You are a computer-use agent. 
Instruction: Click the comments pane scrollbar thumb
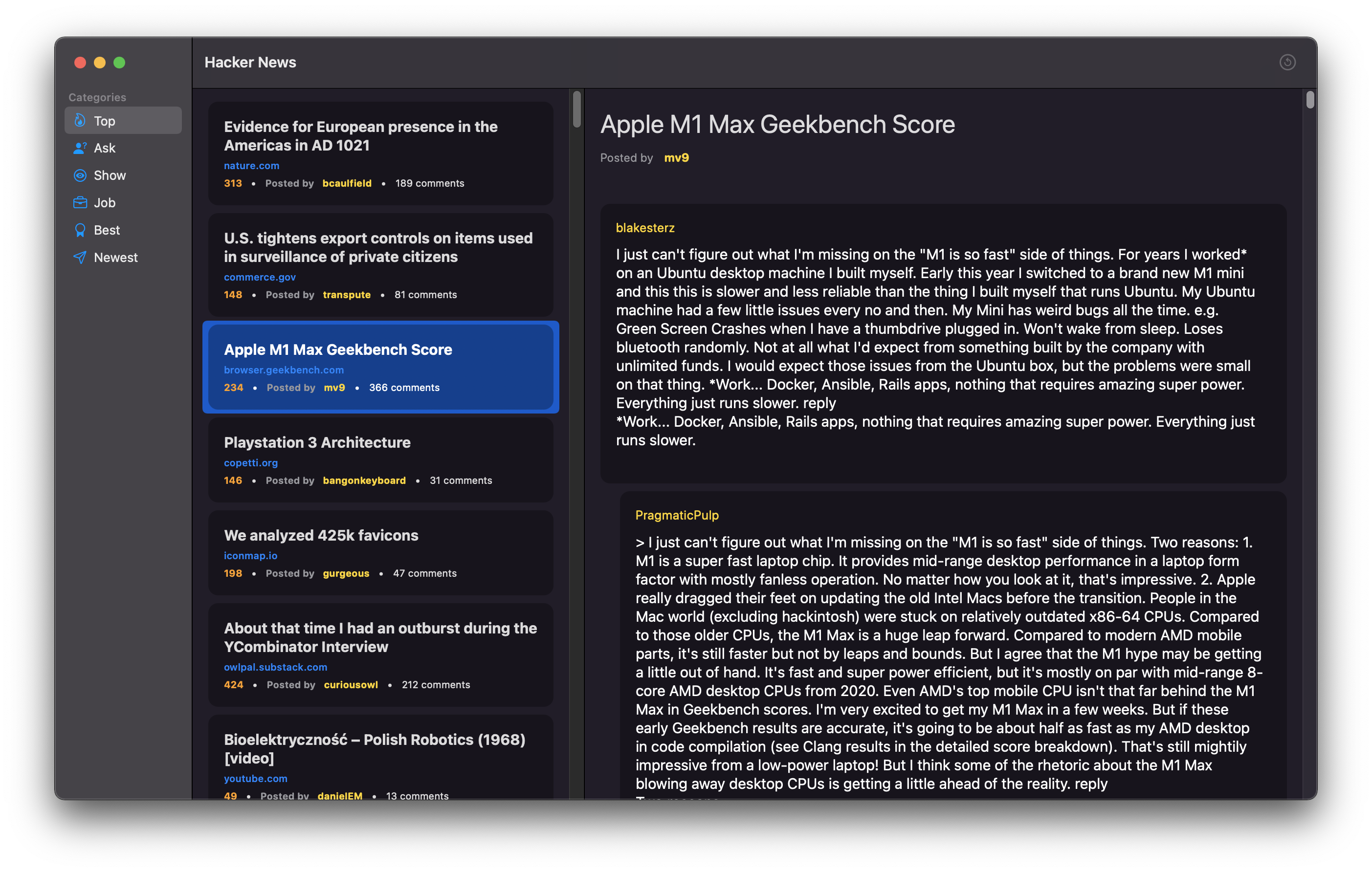pos(1310,100)
